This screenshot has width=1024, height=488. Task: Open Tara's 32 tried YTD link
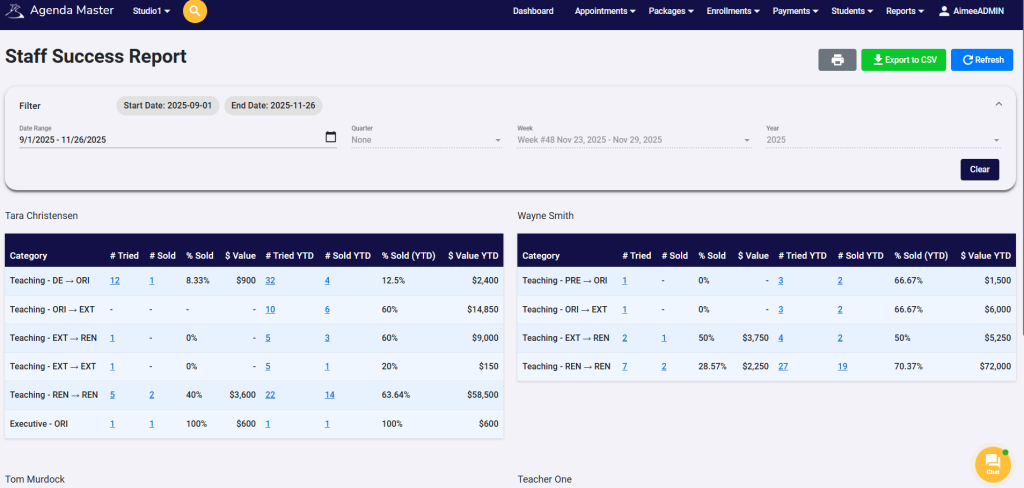[x=270, y=281]
